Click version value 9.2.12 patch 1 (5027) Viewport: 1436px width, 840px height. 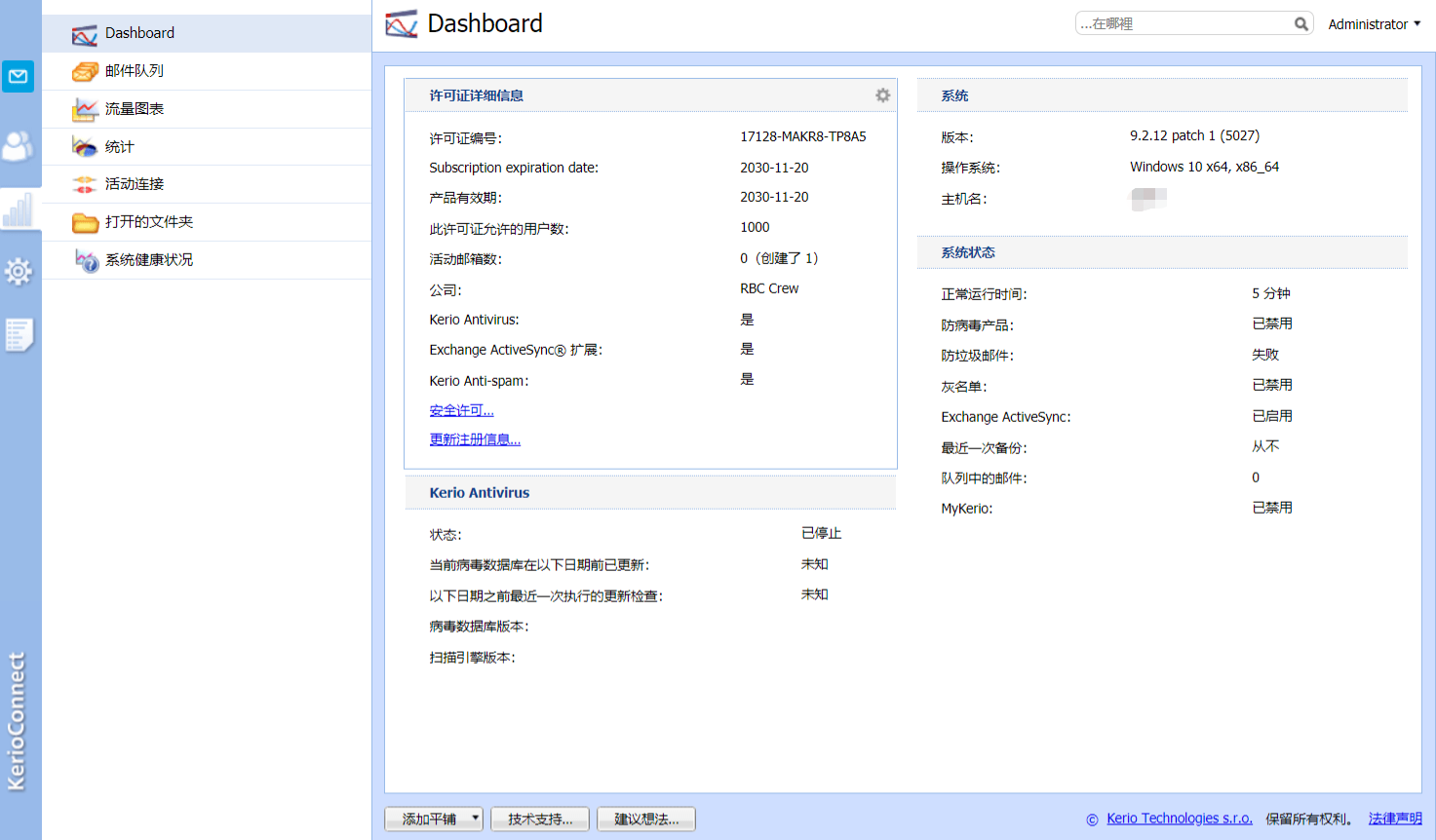(1194, 135)
